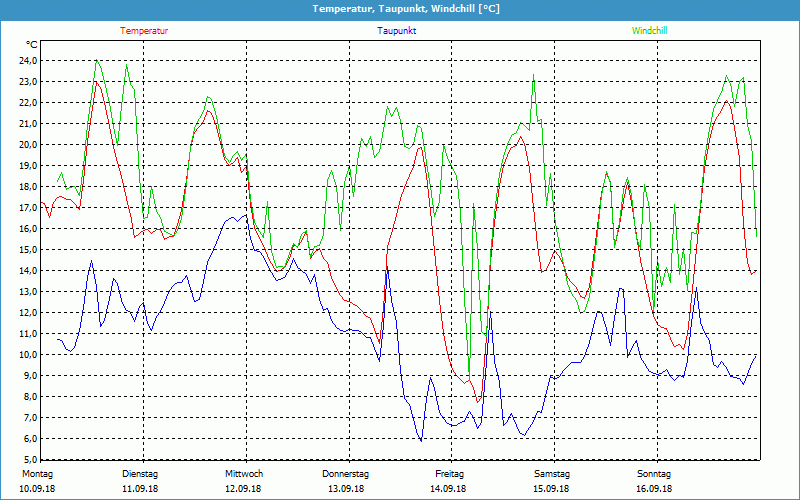Image resolution: width=800 pixels, height=500 pixels.
Task: Click the Mittwoch day label
Action: pos(244,474)
